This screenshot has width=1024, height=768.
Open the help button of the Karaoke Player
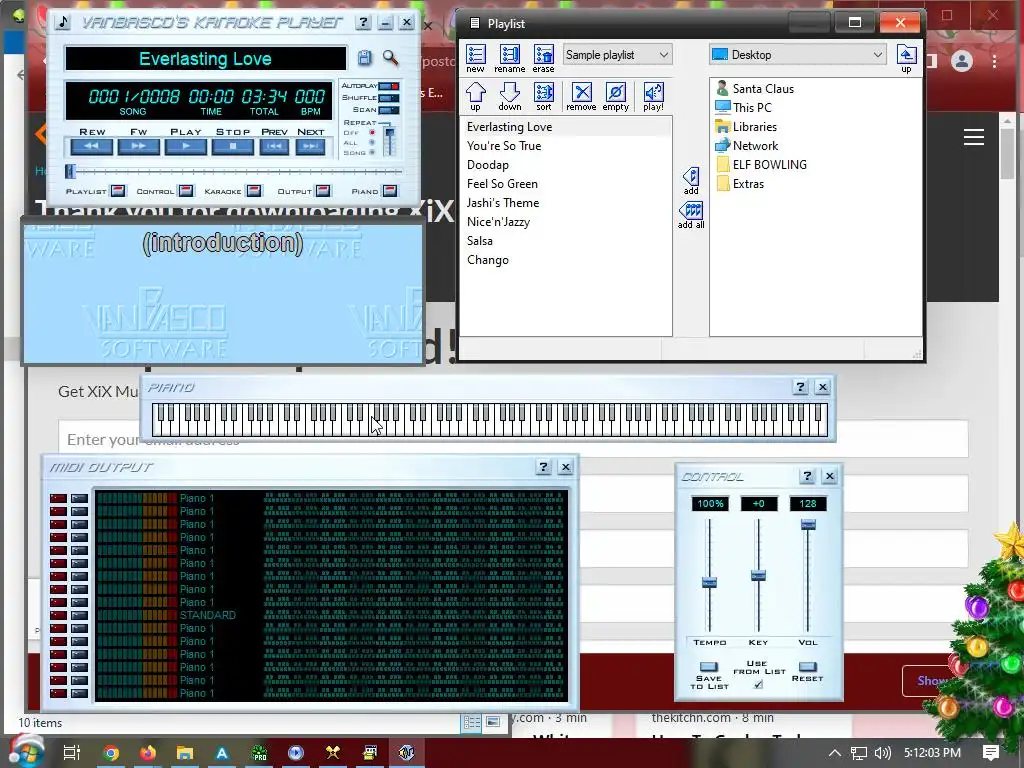(x=363, y=23)
